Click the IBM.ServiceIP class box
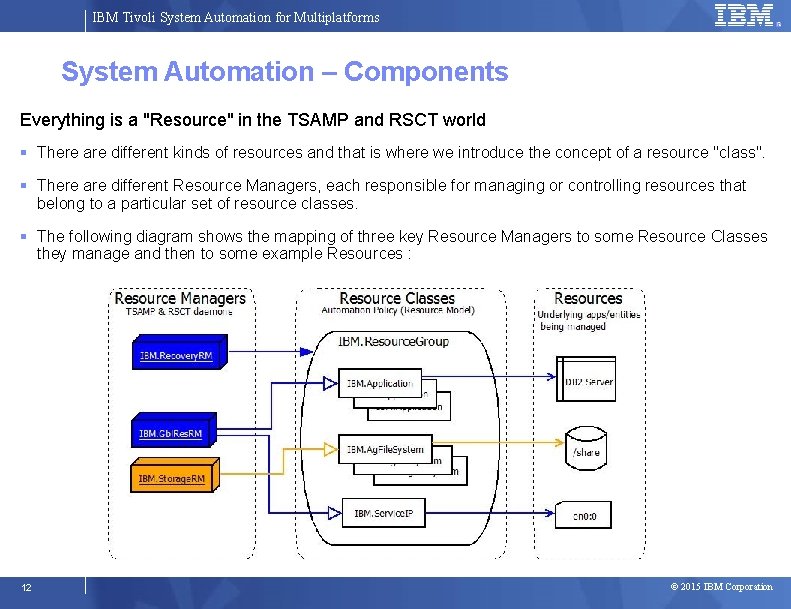Image resolution: width=791 pixels, height=609 pixels. click(x=383, y=513)
